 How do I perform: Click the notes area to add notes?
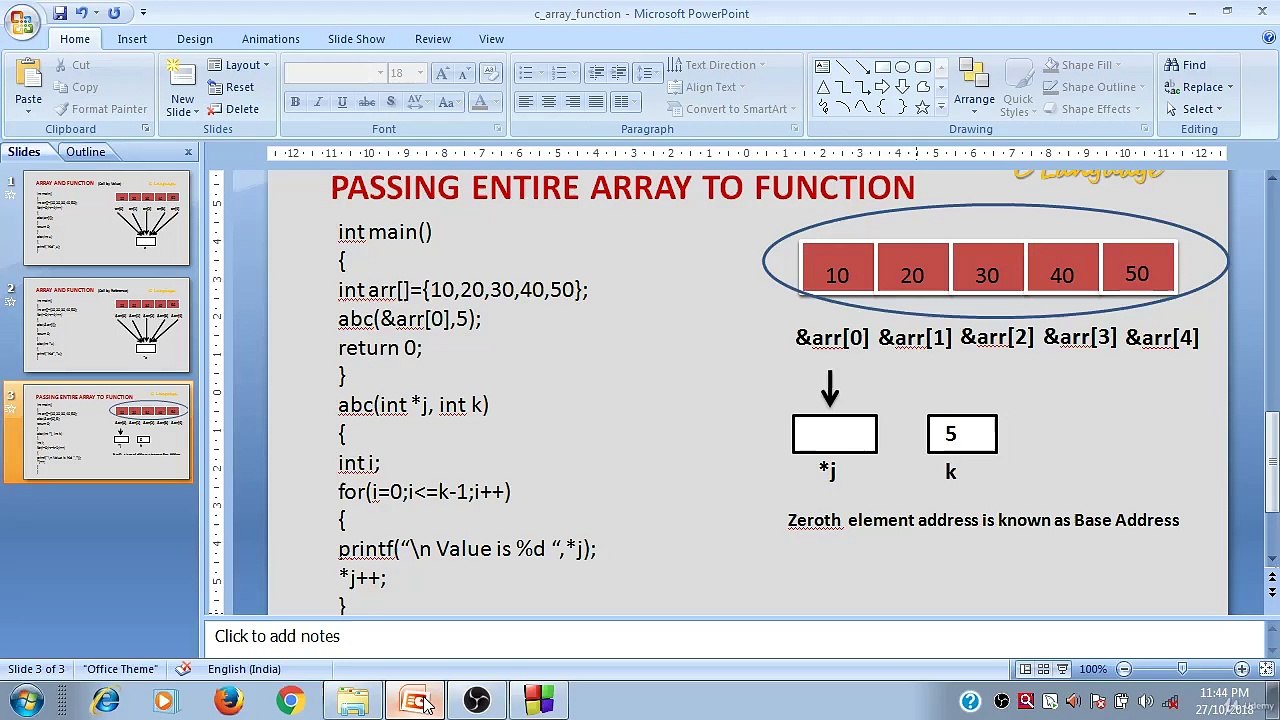click(x=735, y=636)
